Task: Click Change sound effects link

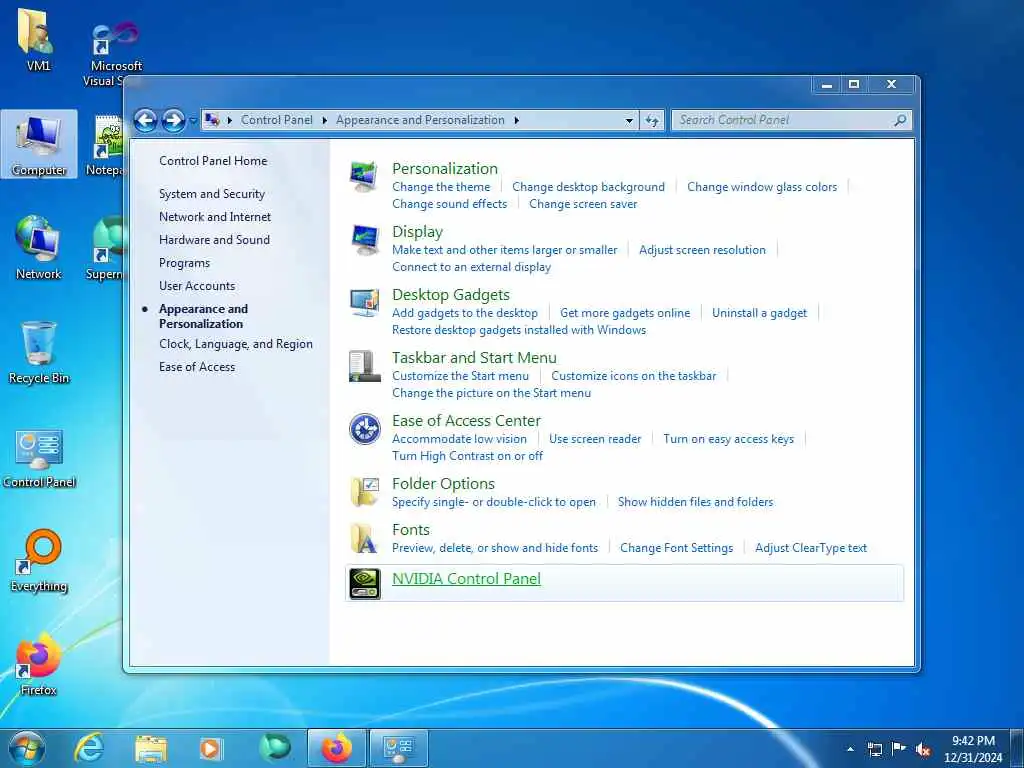Action: pos(449,204)
